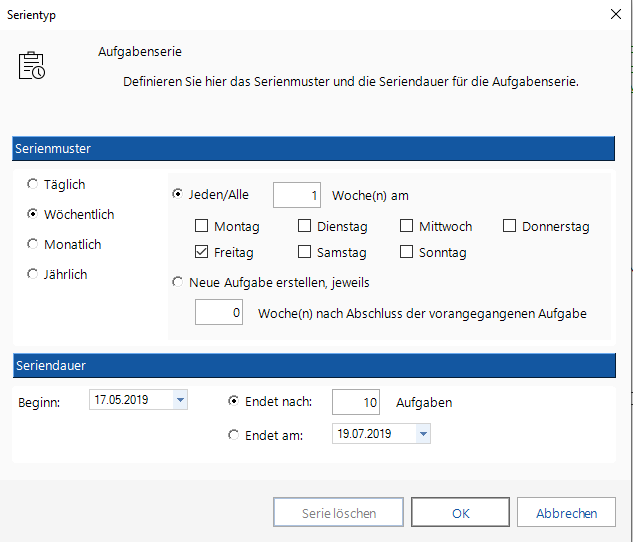
Task: Select the Endet am radio button
Action: [x=233, y=435]
